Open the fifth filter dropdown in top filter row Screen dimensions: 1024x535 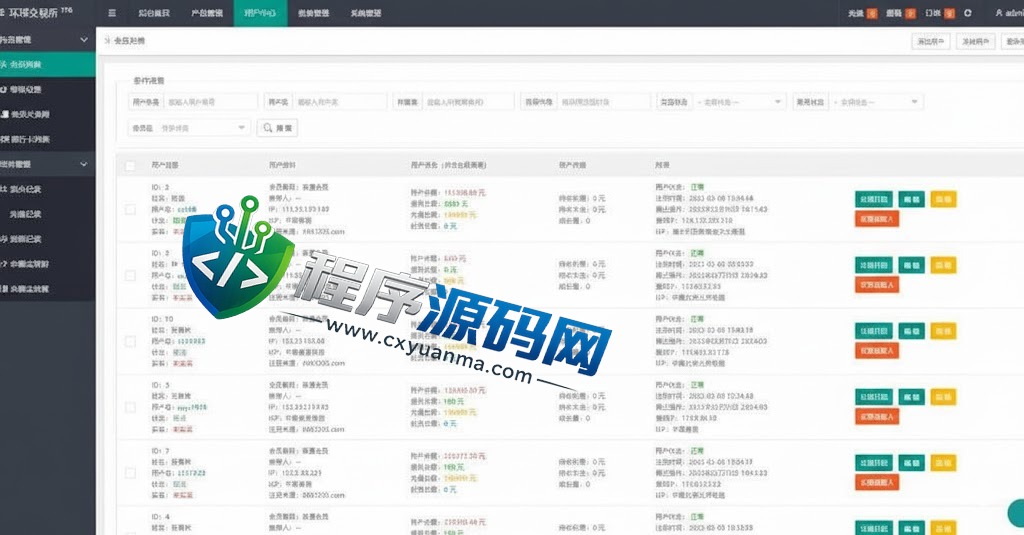737,102
